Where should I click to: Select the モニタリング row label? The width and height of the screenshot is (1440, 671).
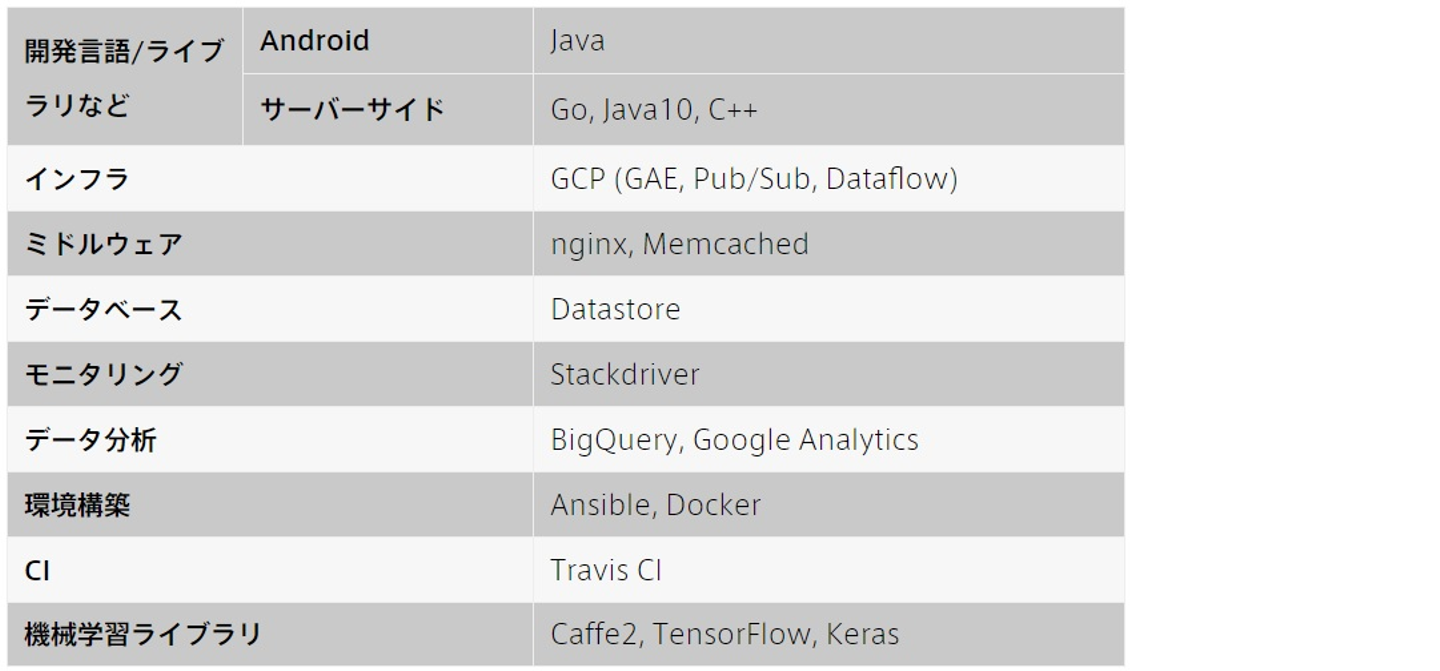(104, 374)
